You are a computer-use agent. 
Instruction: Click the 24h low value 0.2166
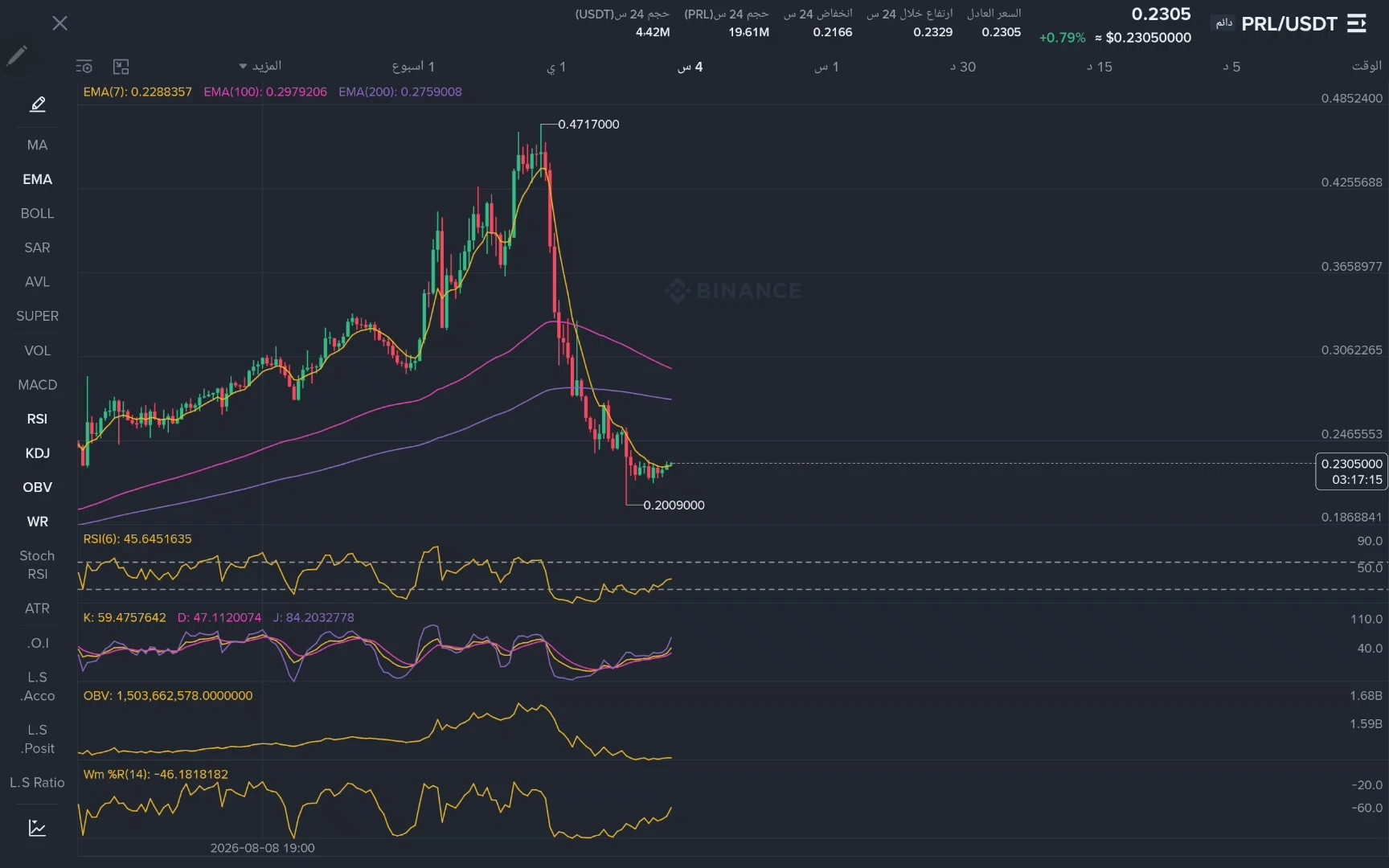832,32
